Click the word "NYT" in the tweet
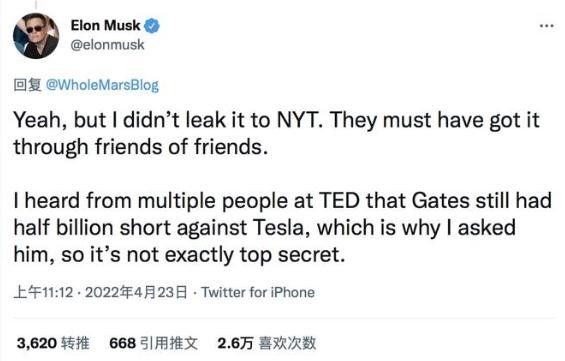The height and width of the screenshot is (361, 565). tap(299, 120)
